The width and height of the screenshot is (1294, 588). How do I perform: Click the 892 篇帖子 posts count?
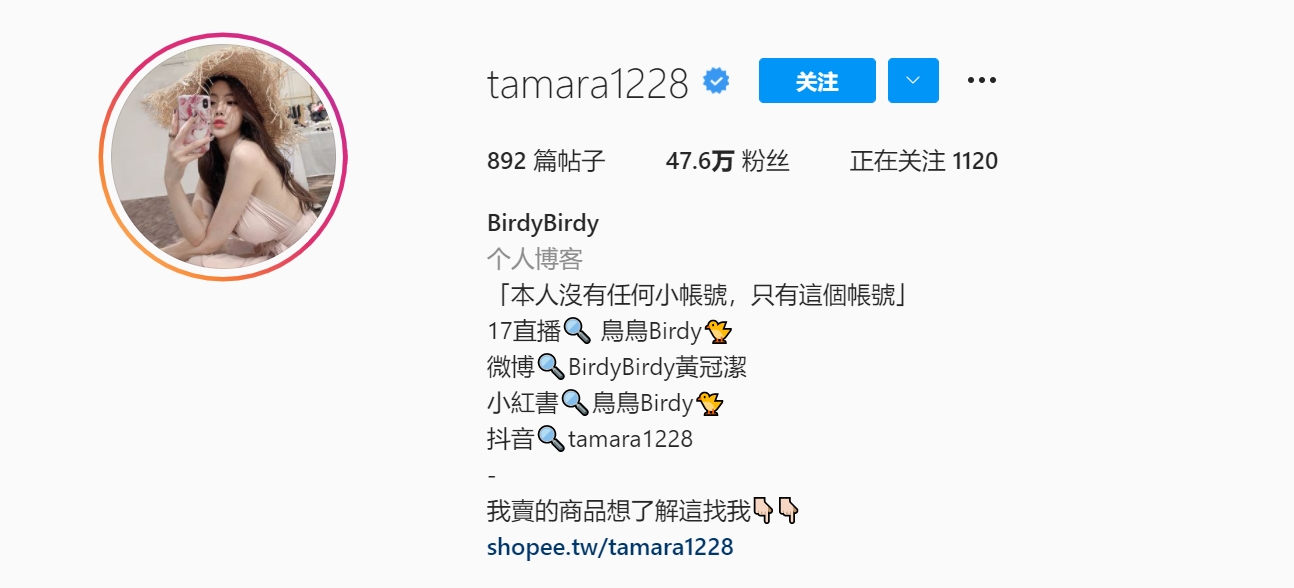click(x=546, y=161)
